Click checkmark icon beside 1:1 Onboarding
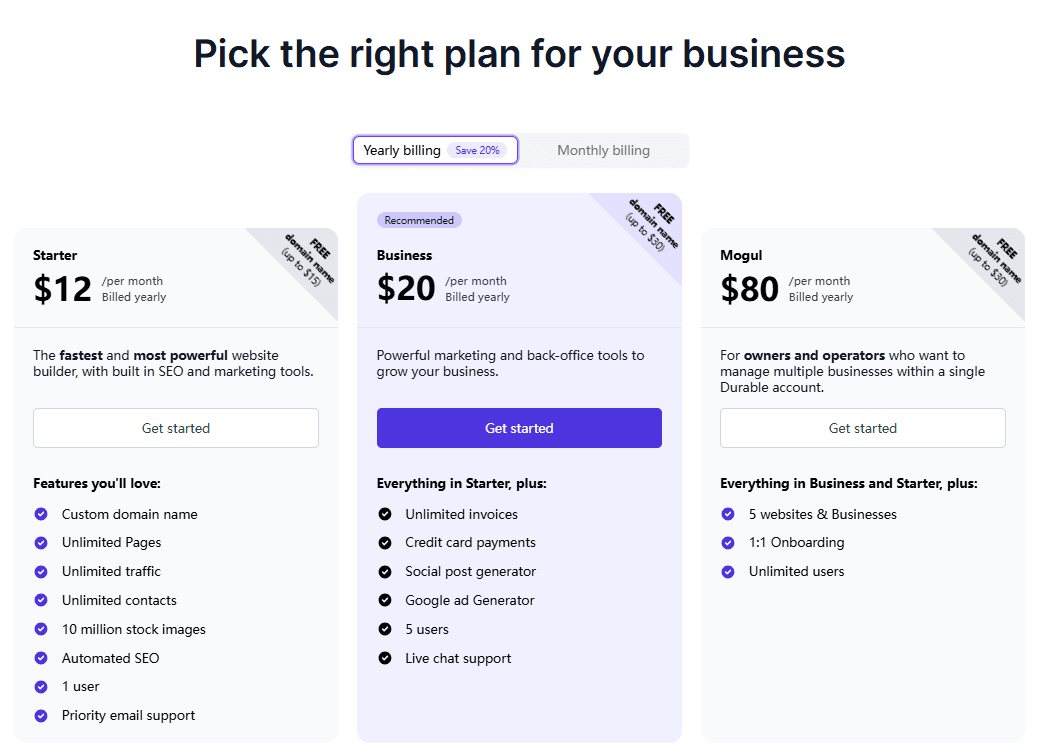 click(x=728, y=543)
